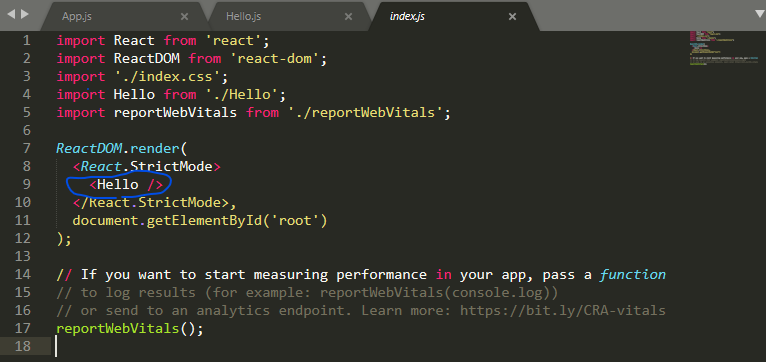Viewport: 766px width, 362px height.
Task: Click getElementById on line 11
Action: 204,220
